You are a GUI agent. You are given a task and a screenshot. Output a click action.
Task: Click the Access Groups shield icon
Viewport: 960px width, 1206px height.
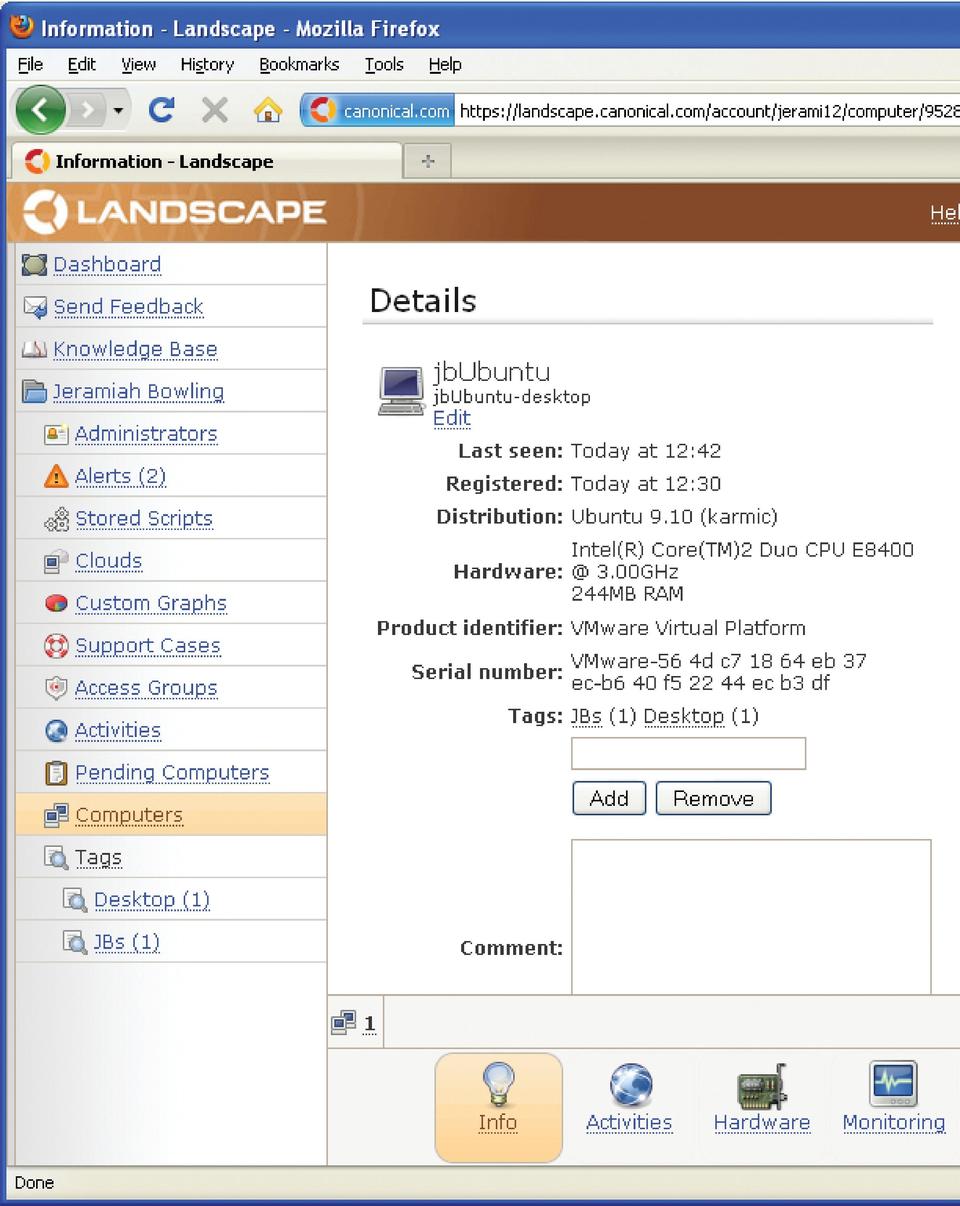pyautogui.click(x=56, y=688)
